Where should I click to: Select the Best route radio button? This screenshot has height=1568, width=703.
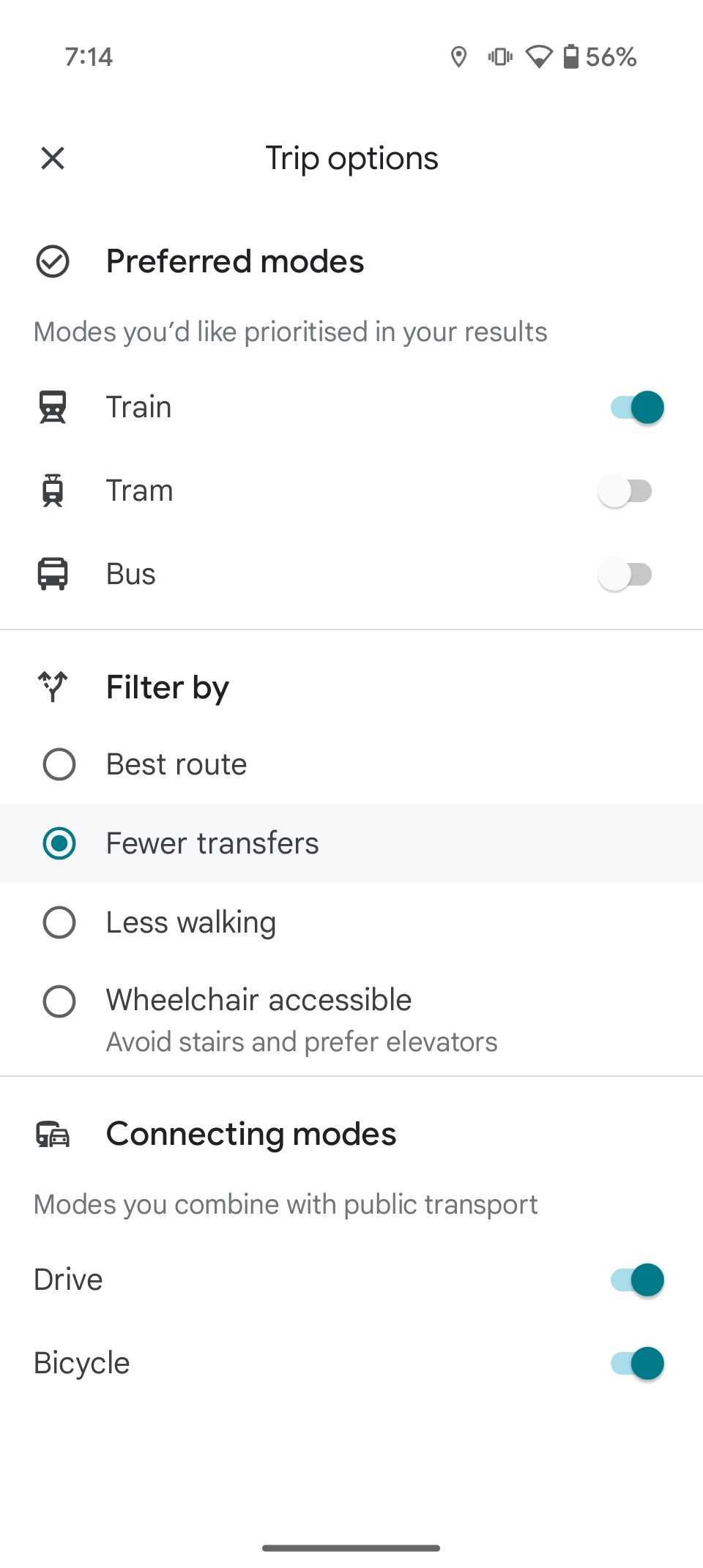351,764
